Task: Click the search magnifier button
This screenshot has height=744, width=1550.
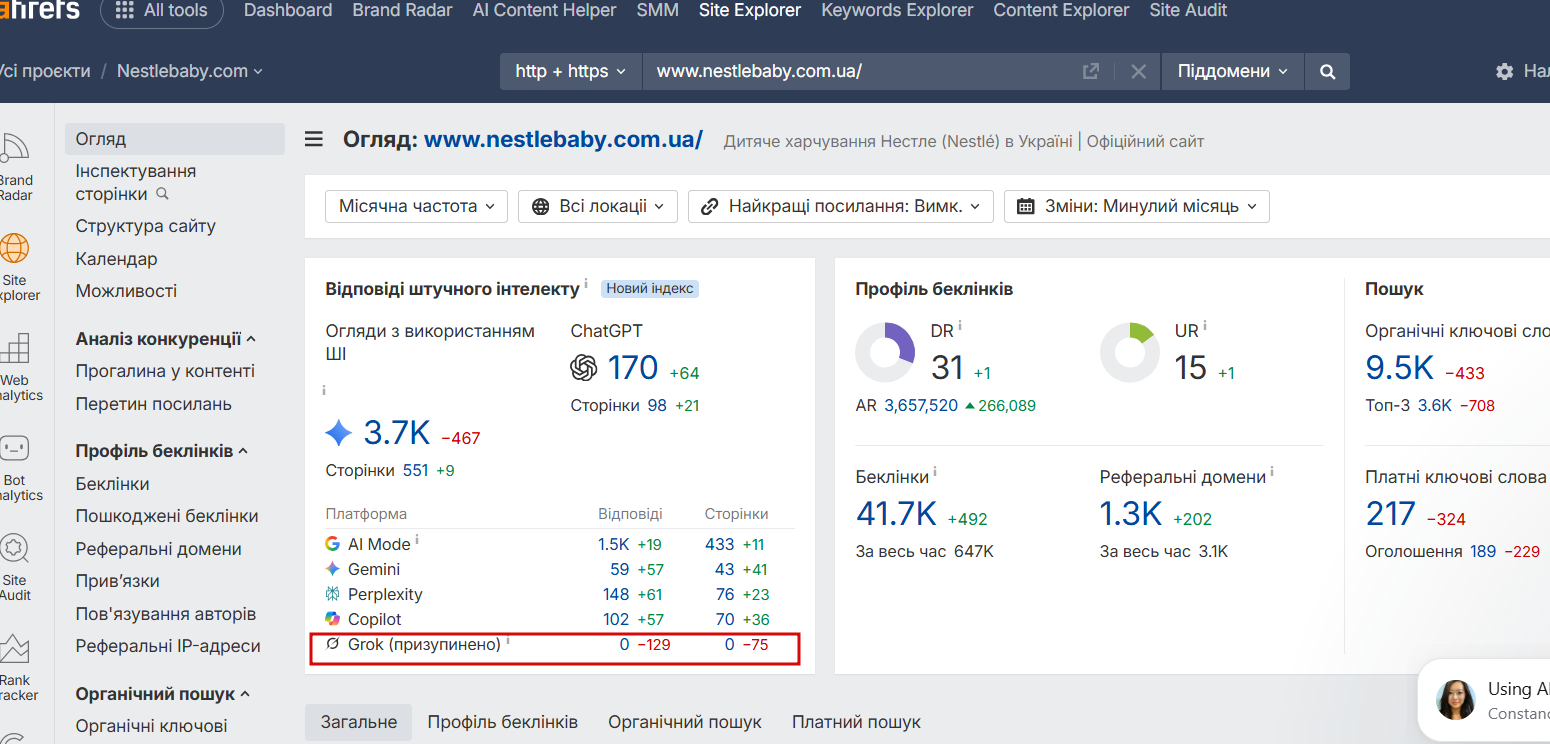Action: click(x=1327, y=71)
